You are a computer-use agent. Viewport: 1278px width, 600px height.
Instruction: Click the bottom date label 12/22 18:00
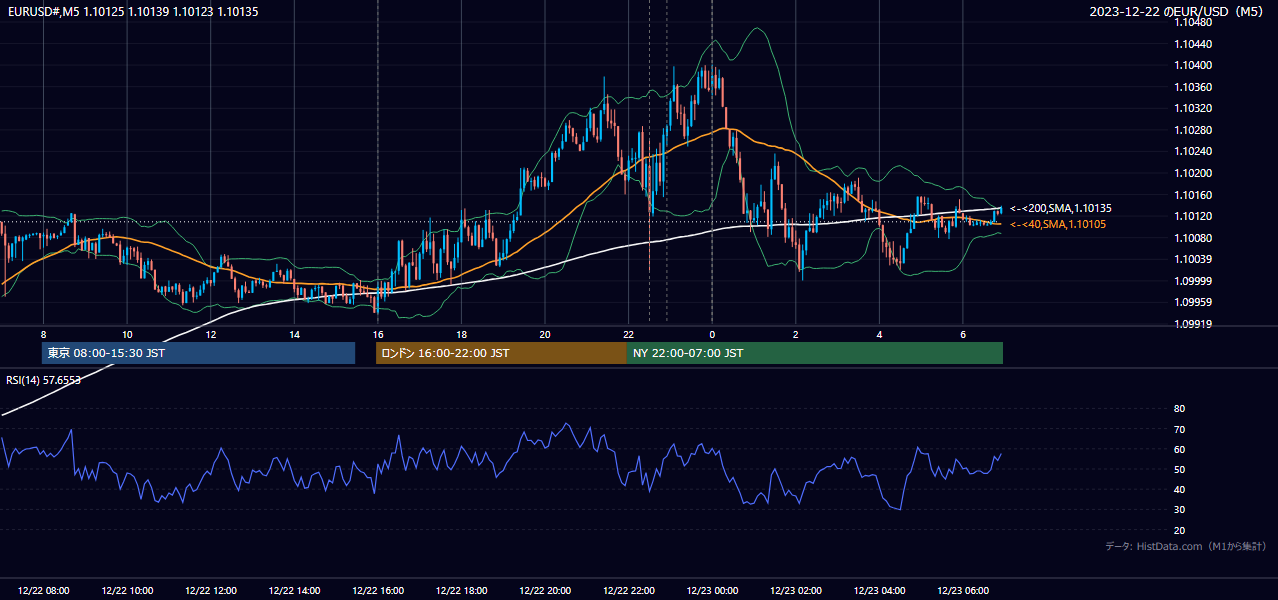click(461, 591)
